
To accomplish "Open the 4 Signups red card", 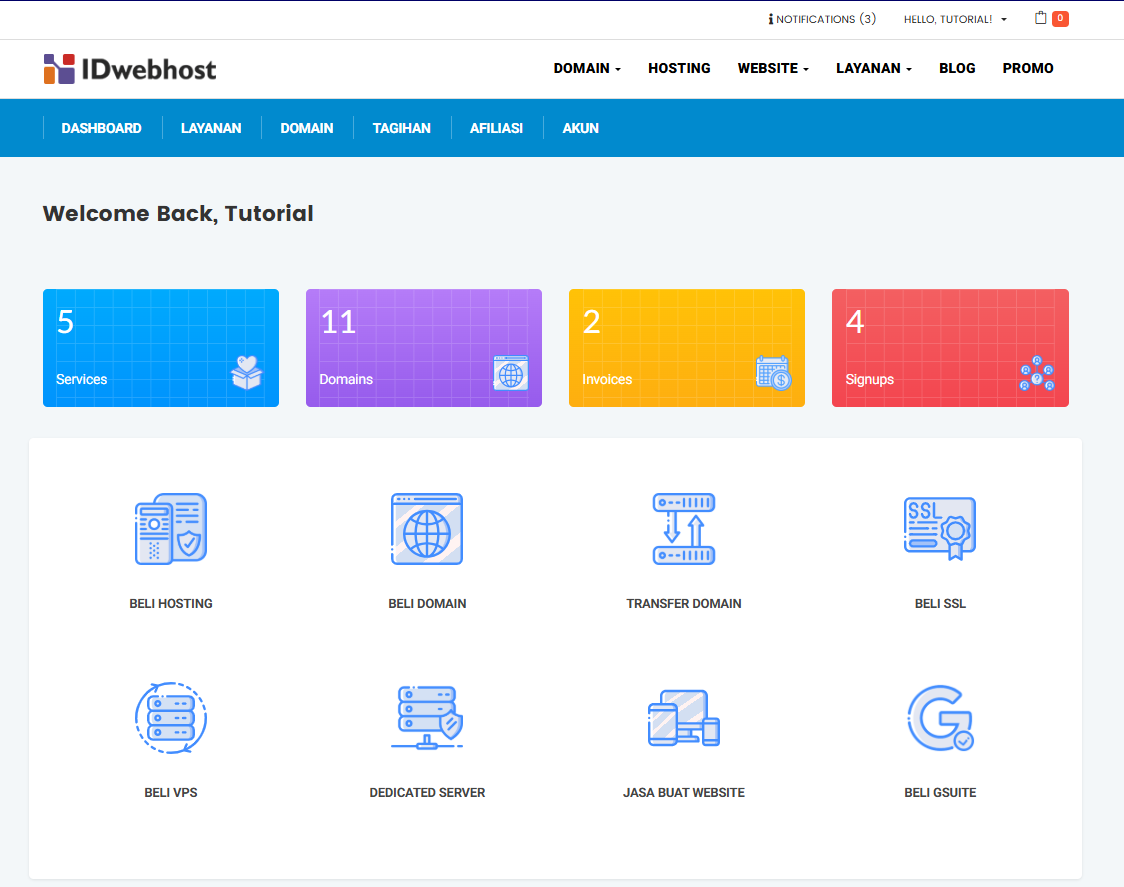I will coord(950,348).
